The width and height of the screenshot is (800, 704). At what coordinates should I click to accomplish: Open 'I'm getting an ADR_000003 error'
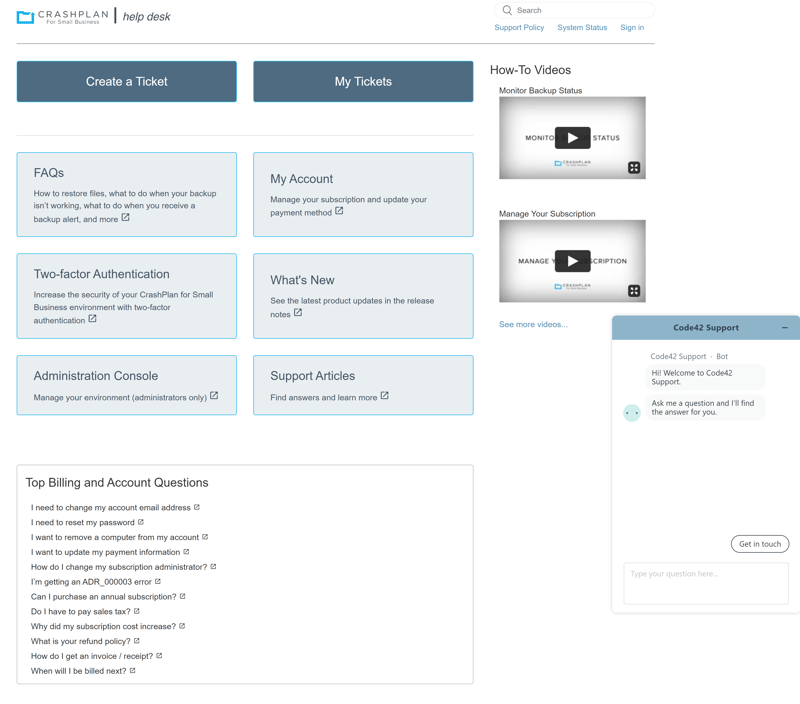pos(91,582)
